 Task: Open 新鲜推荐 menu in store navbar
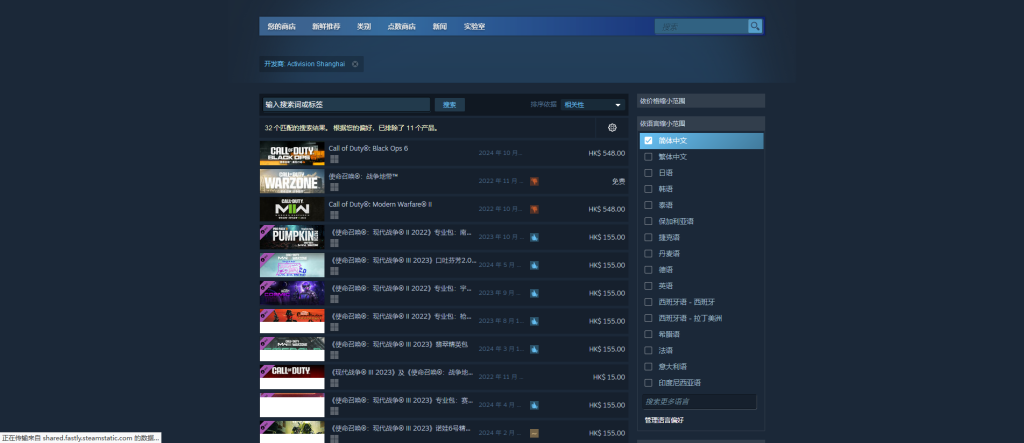(x=326, y=27)
